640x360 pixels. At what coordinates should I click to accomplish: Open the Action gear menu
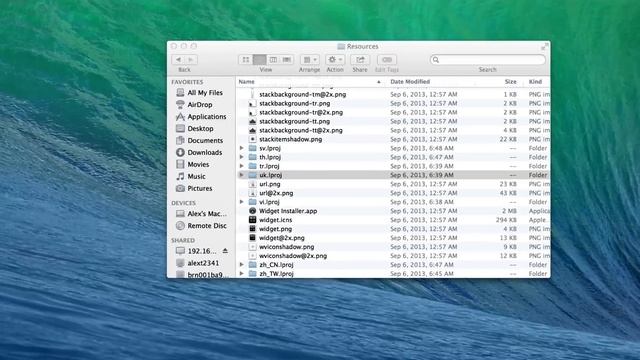(335, 60)
